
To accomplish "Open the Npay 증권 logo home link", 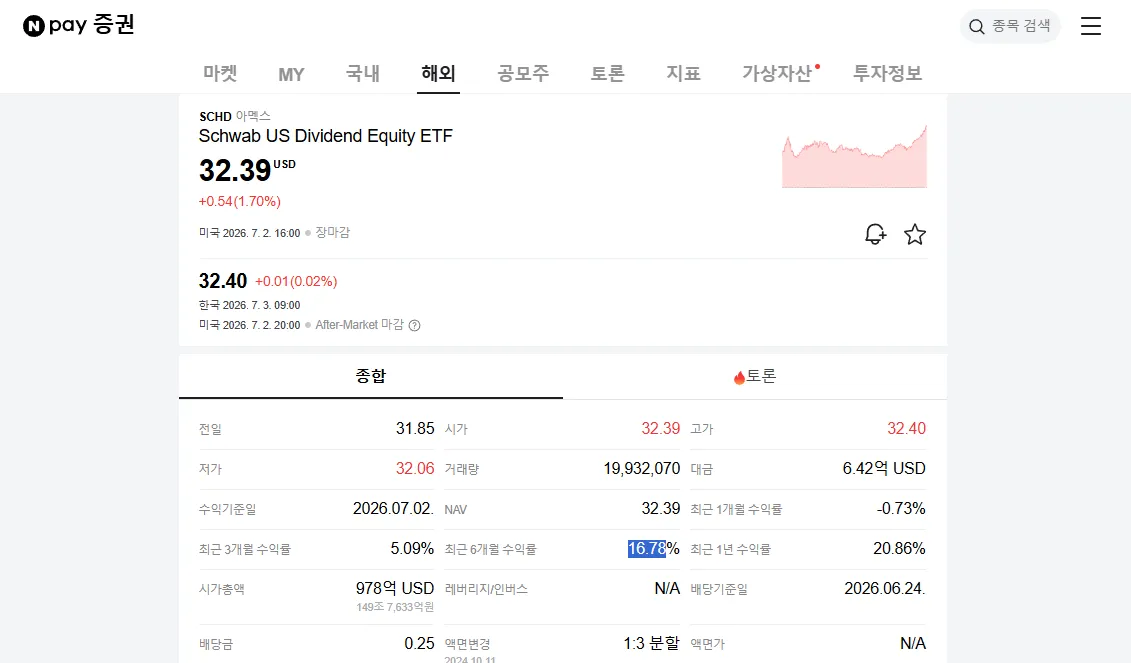I will tap(79, 25).
